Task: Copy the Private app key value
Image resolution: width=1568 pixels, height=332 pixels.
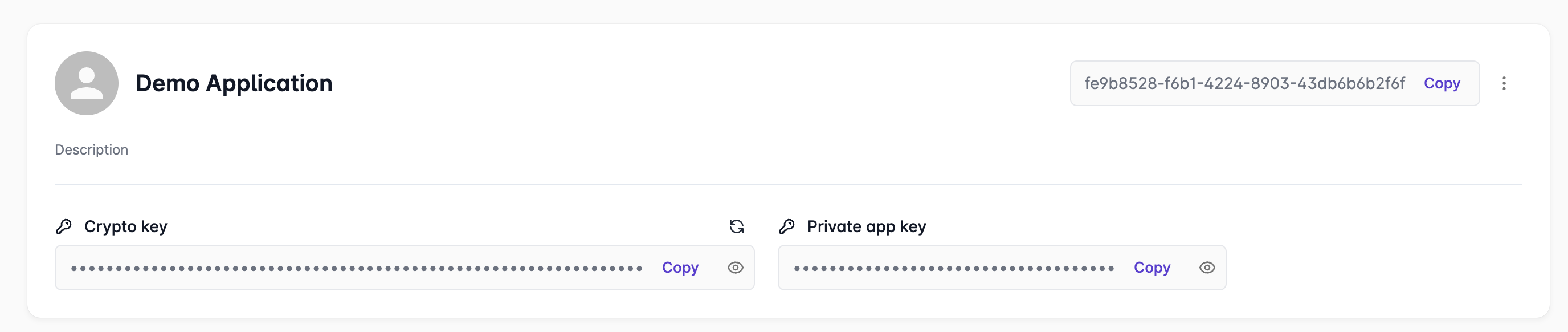Action: click(x=1151, y=268)
